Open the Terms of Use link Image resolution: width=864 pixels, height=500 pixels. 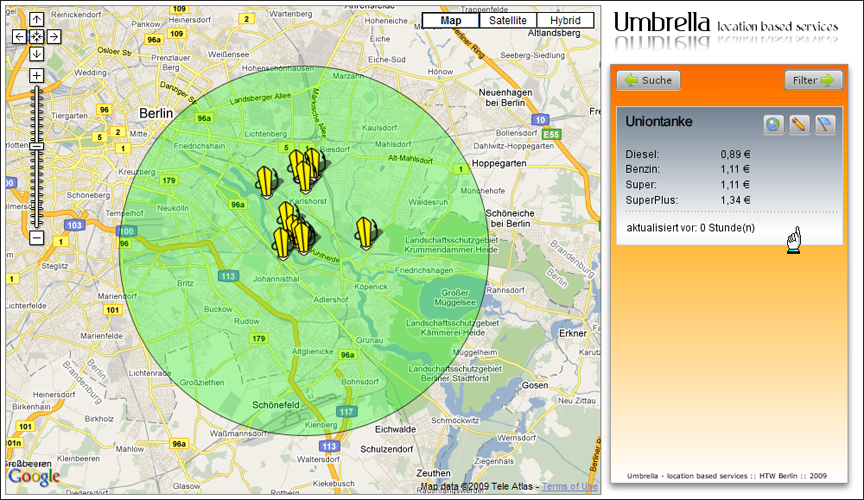570,486
